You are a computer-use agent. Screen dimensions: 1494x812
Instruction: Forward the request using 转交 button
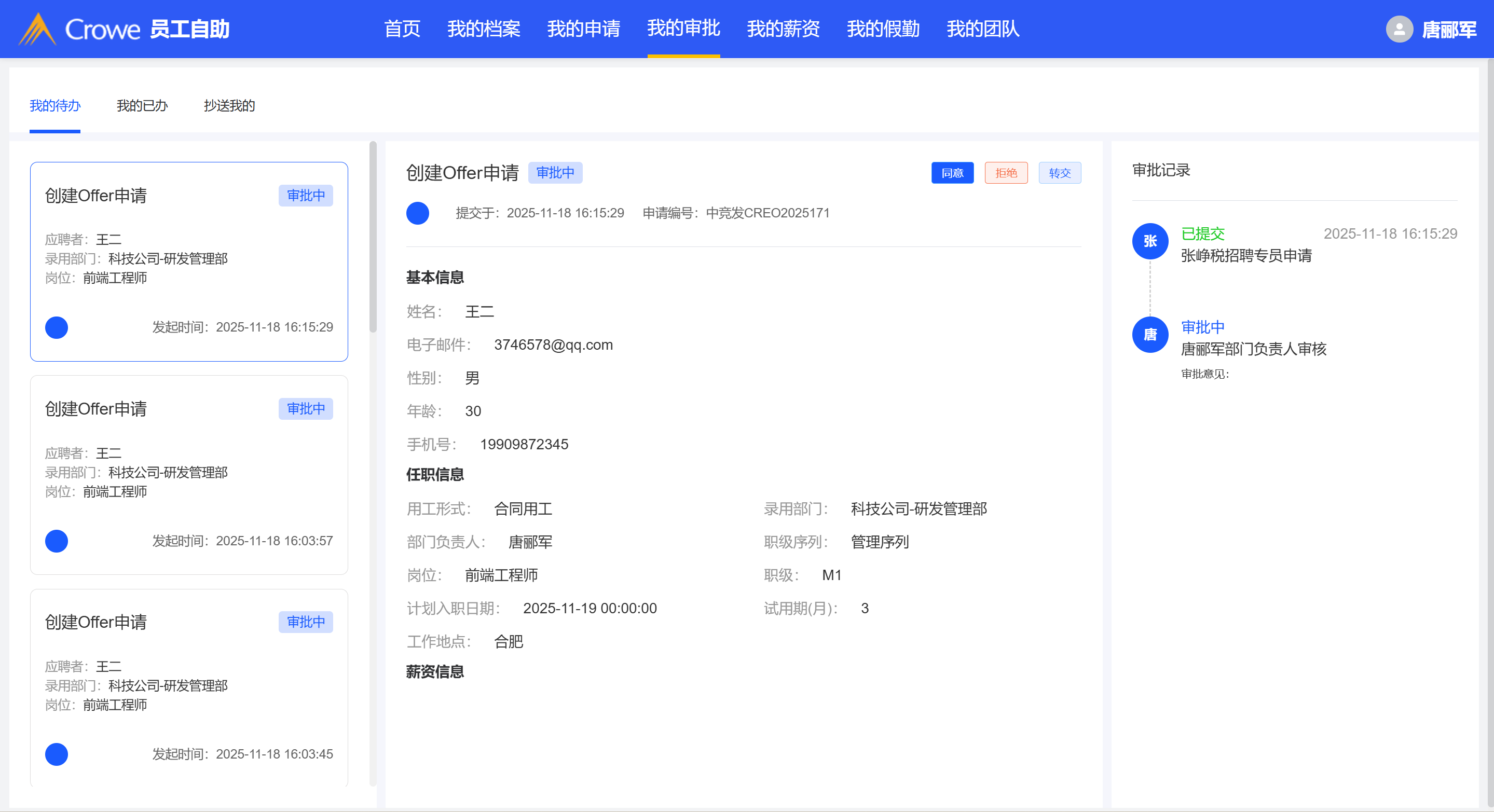(1059, 173)
